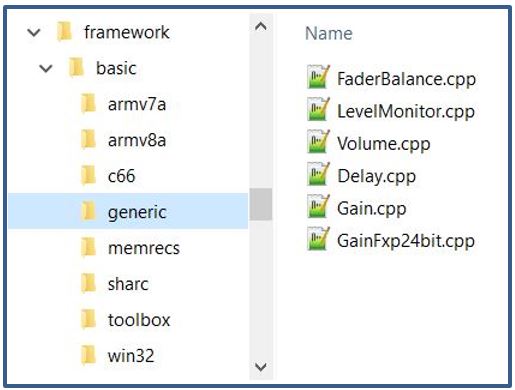Image resolution: width=515 pixels, height=390 pixels.
Task: Select the generic folder in tree
Action: pyautogui.click(x=128, y=211)
